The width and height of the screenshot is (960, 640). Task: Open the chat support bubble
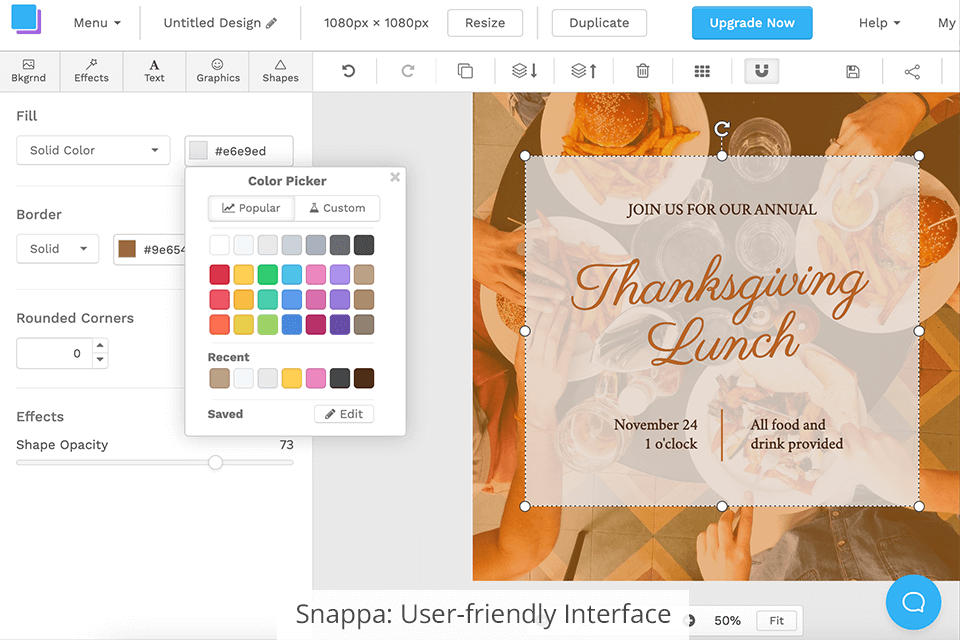[913, 602]
